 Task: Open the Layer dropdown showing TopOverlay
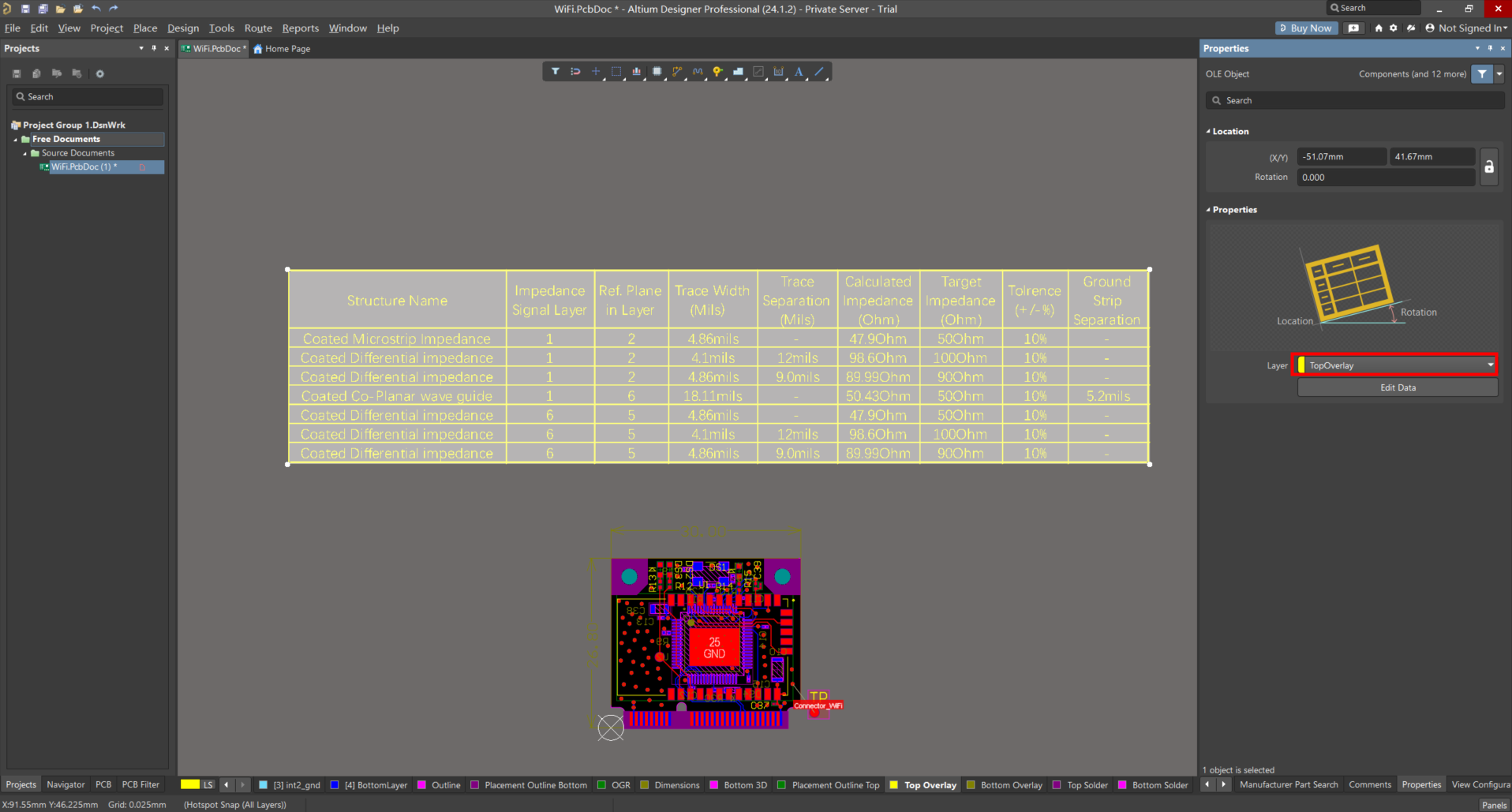point(1398,365)
